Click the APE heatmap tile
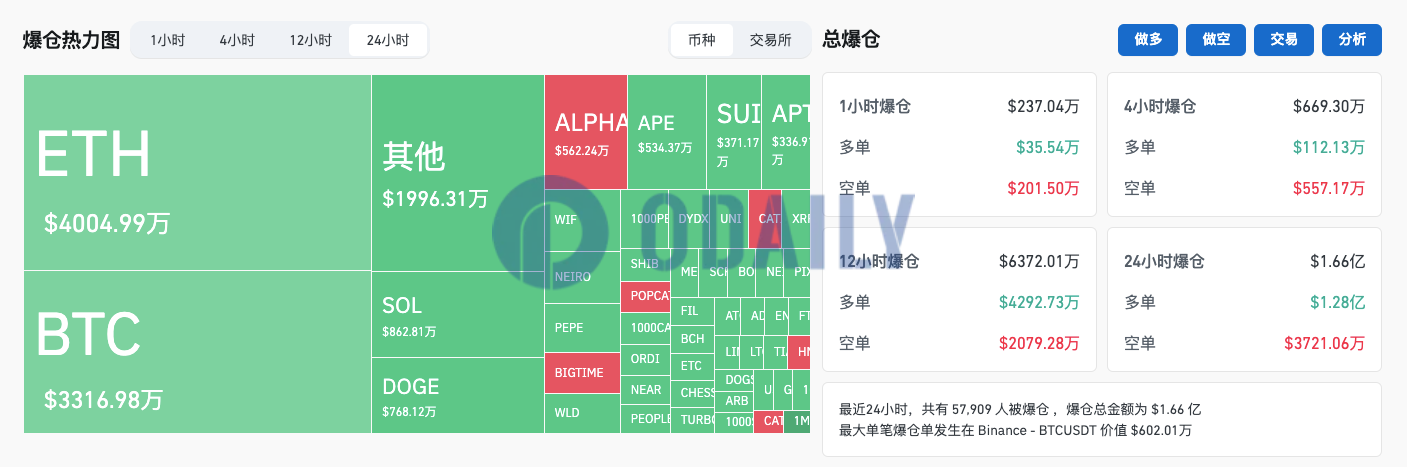 coord(666,132)
